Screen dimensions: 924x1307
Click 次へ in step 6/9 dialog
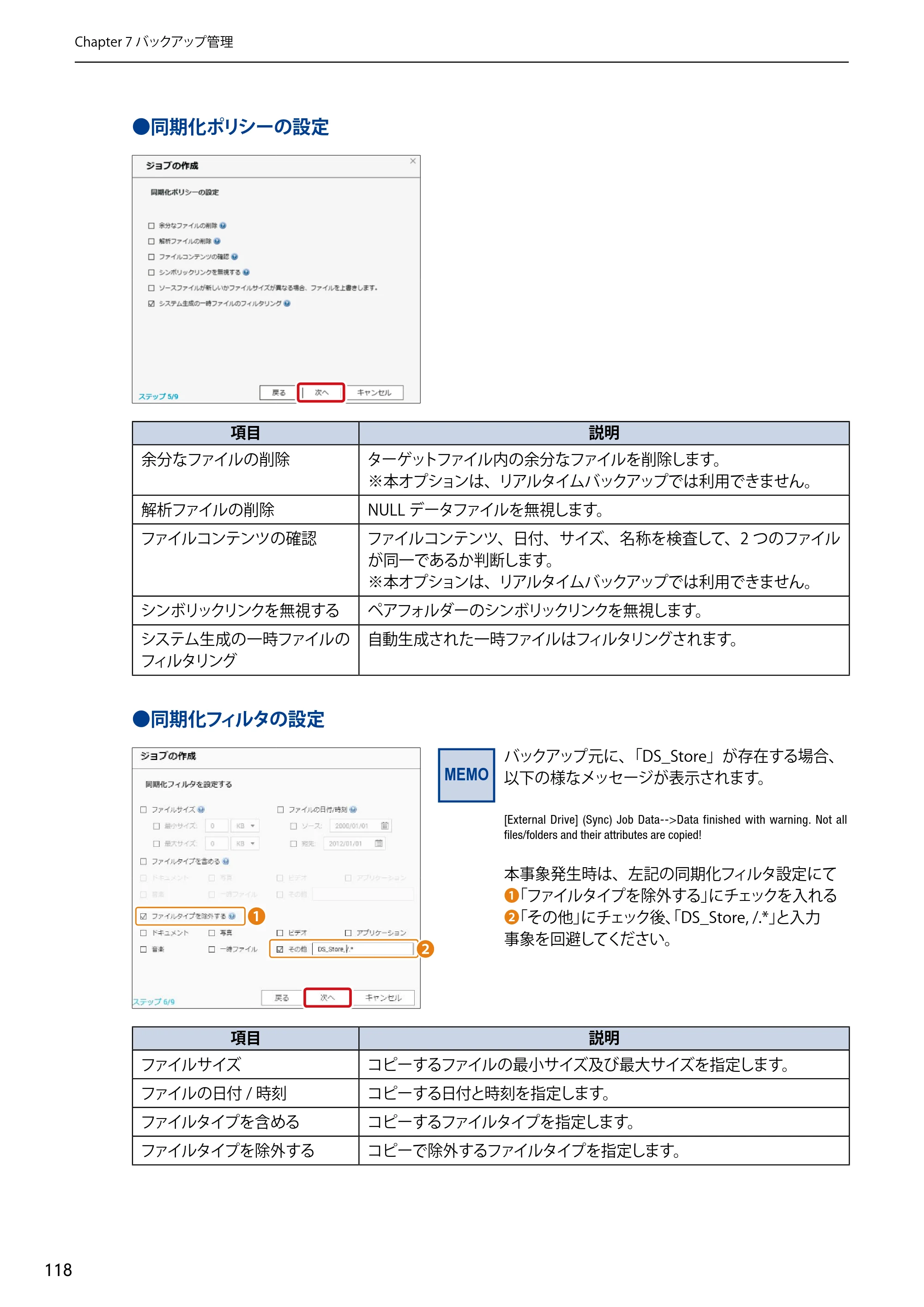(x=327, y=997)
